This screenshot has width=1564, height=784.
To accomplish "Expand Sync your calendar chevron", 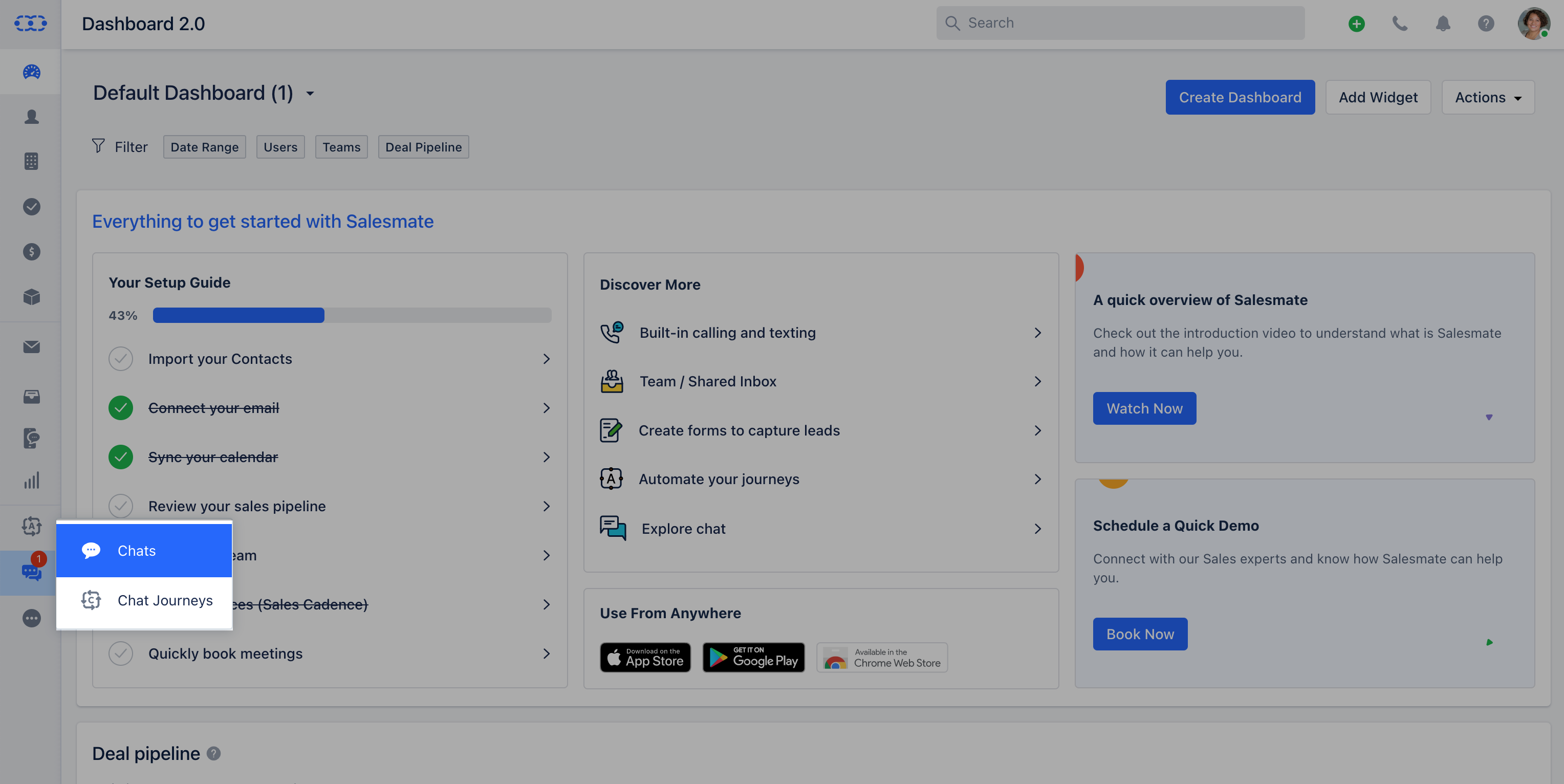I will point(547,458).
